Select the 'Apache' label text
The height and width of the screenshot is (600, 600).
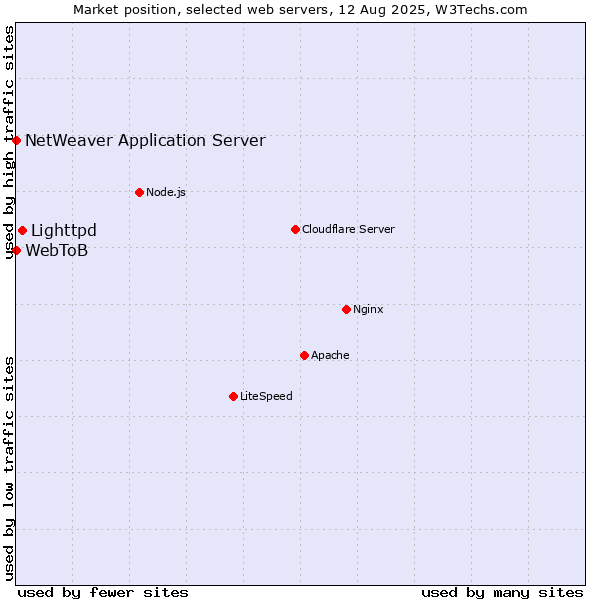(x=330, y=355)
